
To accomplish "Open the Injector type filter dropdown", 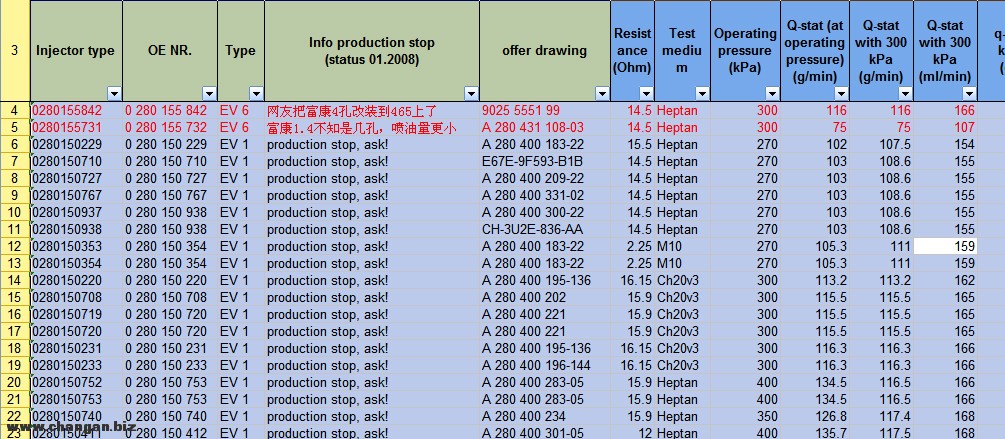I will click(x=113, y=93).
